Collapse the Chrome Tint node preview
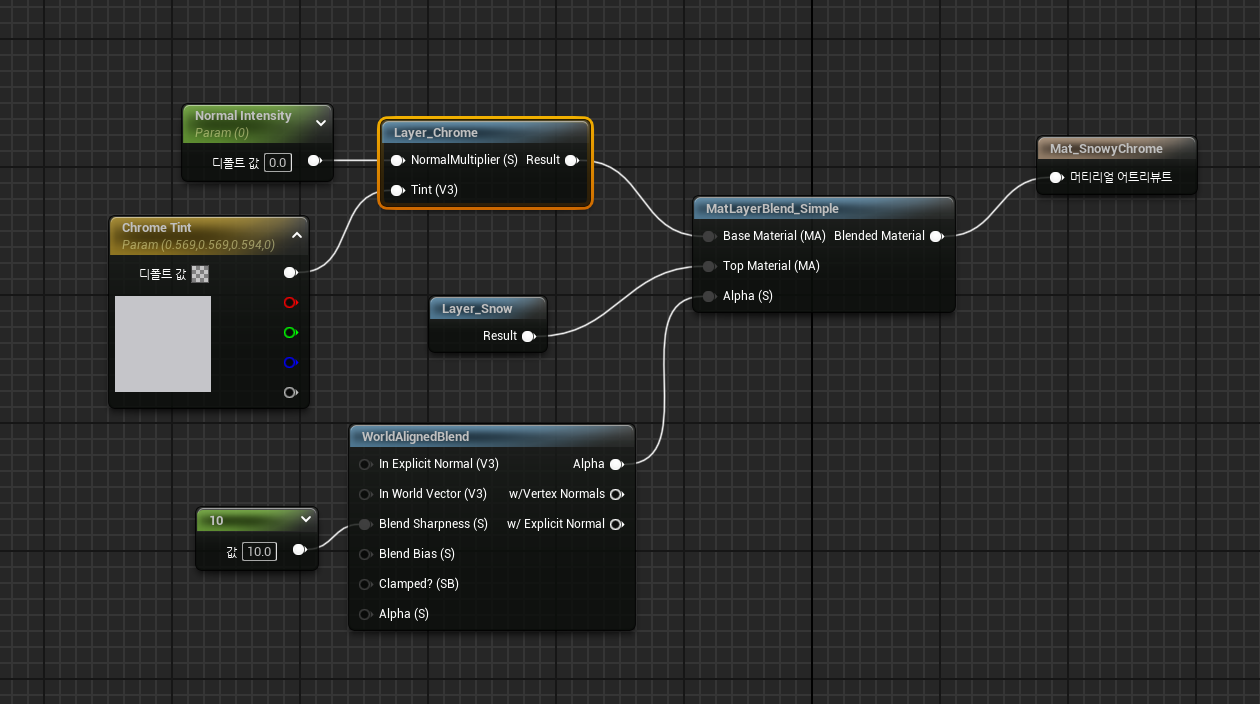This screenshot has width=1260, height=704. [297, 235]
